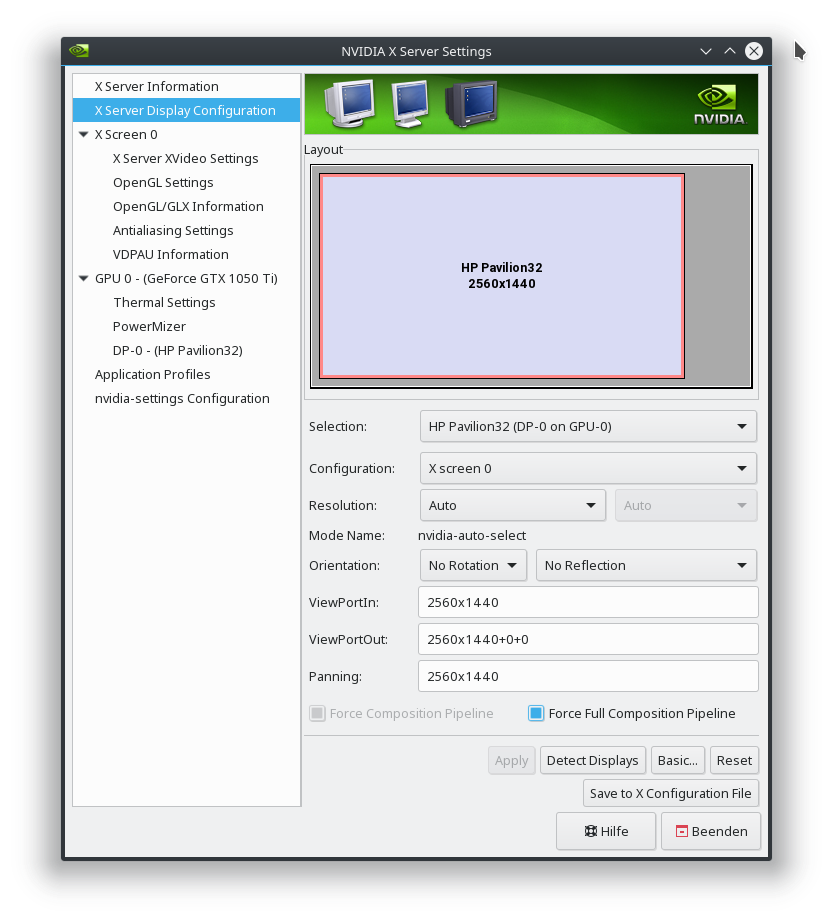
Task: Click the nvidia-auto-select mode name text
Action: pos(471,536)
